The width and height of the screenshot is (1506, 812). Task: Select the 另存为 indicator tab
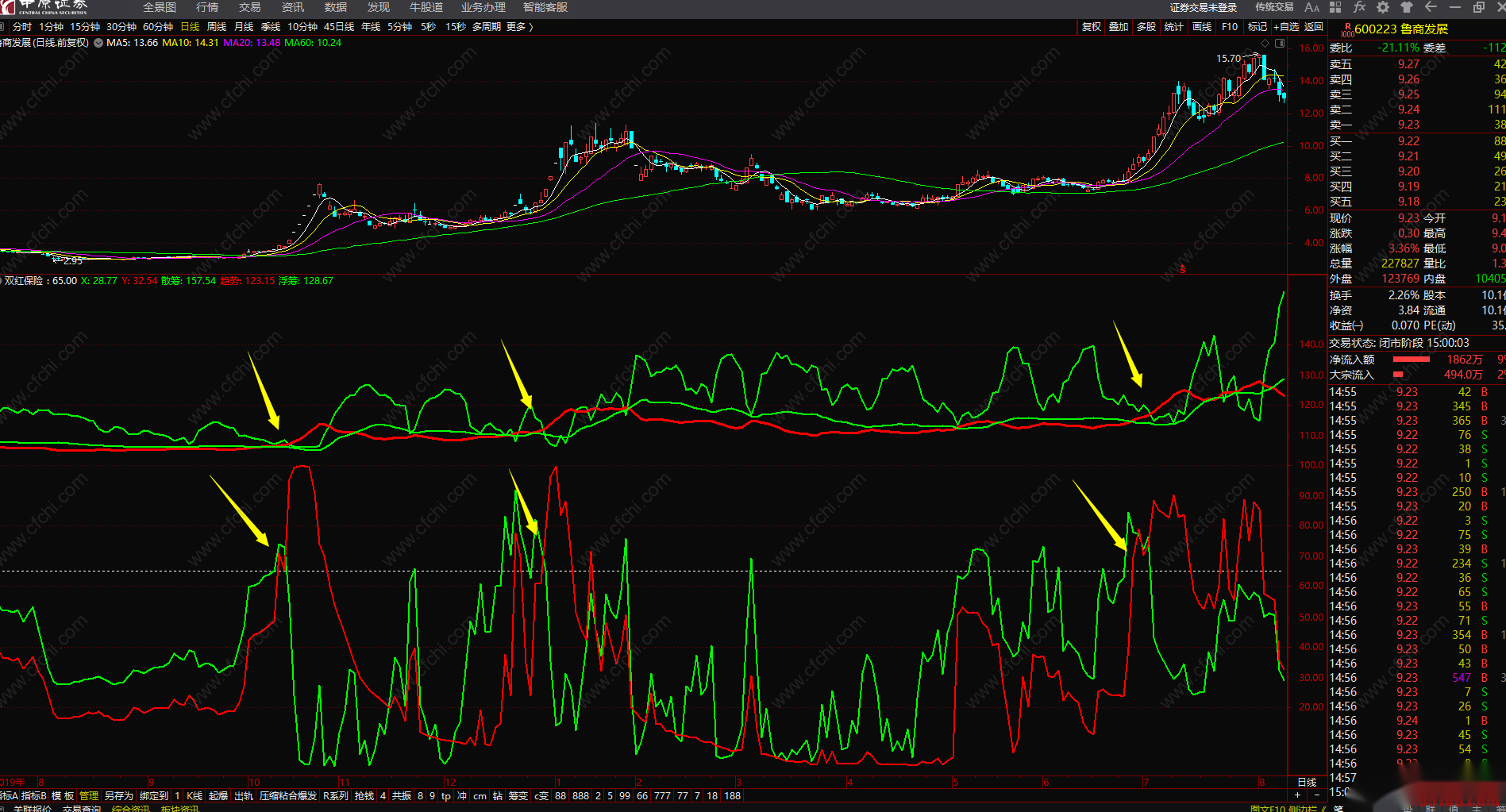click(119, 795)
